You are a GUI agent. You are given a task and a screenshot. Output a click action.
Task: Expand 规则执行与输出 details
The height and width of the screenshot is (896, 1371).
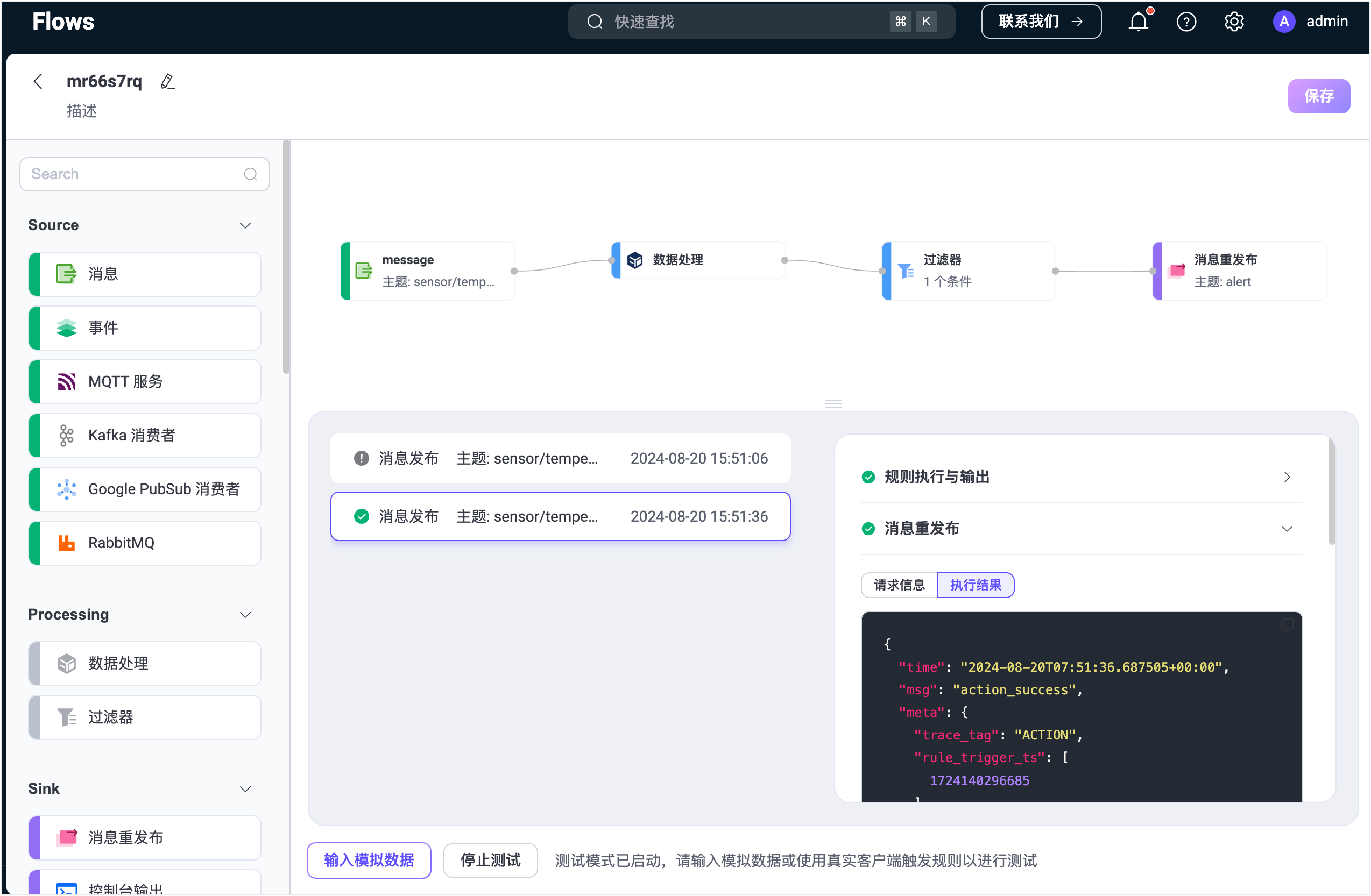click(x=1287, y=477)
